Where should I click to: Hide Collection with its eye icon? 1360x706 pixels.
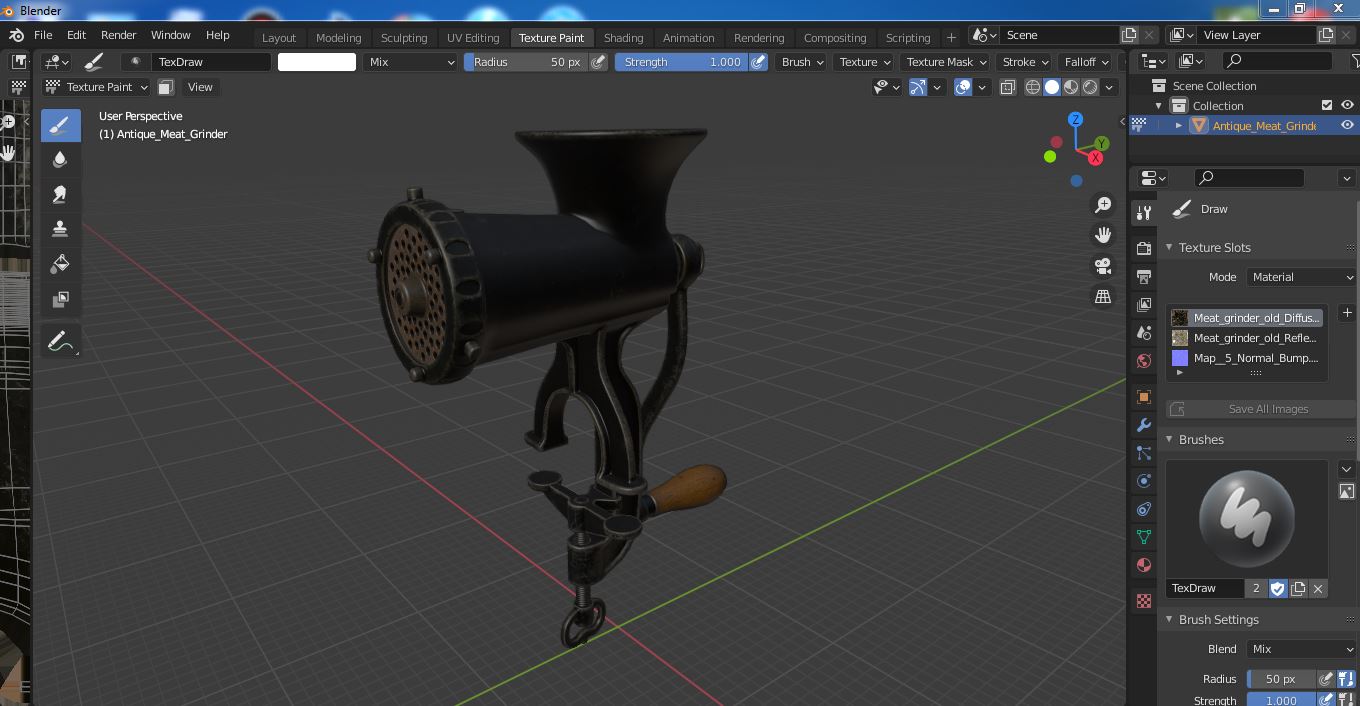pyautogui.click(x=1347, y=105)
